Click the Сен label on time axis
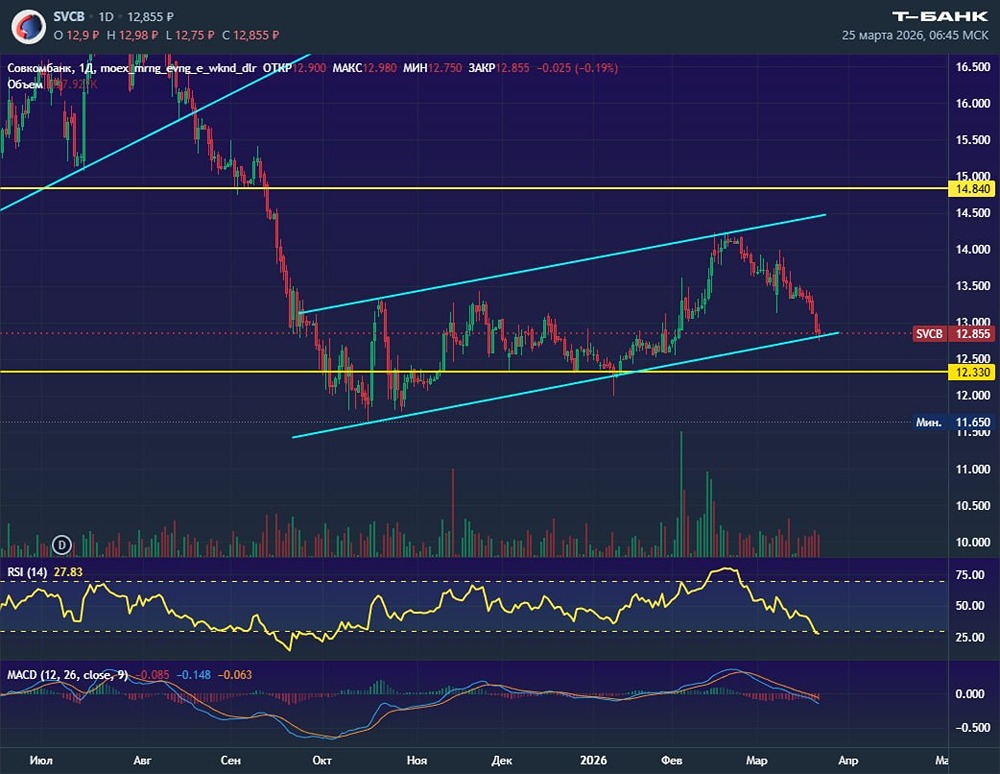 coord(230,761)
